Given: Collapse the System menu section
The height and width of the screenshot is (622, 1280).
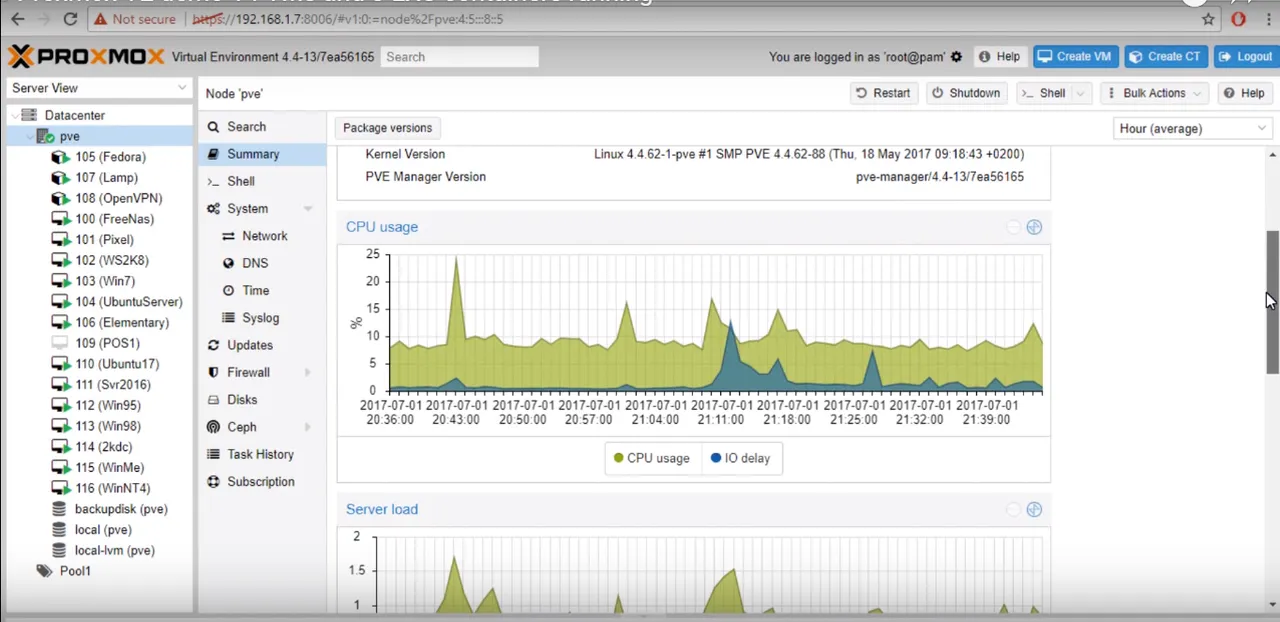Looking at the screenshot, I should pos(308,209).
